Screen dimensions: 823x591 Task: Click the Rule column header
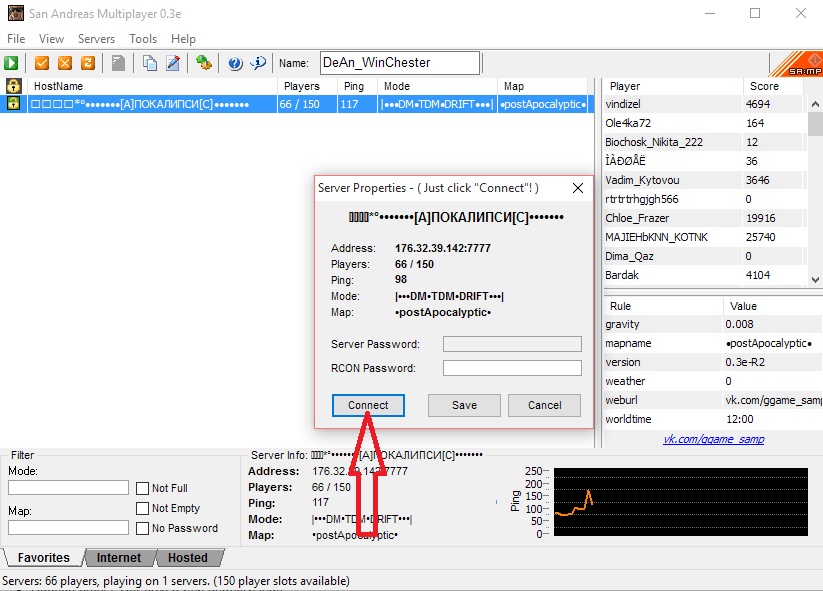pos(663,306)
